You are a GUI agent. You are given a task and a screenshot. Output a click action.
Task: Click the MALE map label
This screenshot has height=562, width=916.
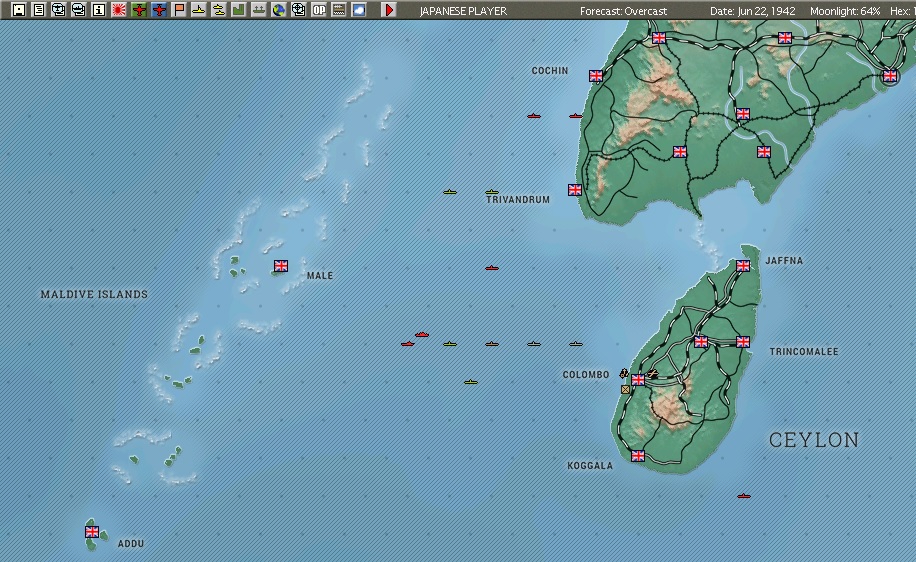[x=320, y=276]
